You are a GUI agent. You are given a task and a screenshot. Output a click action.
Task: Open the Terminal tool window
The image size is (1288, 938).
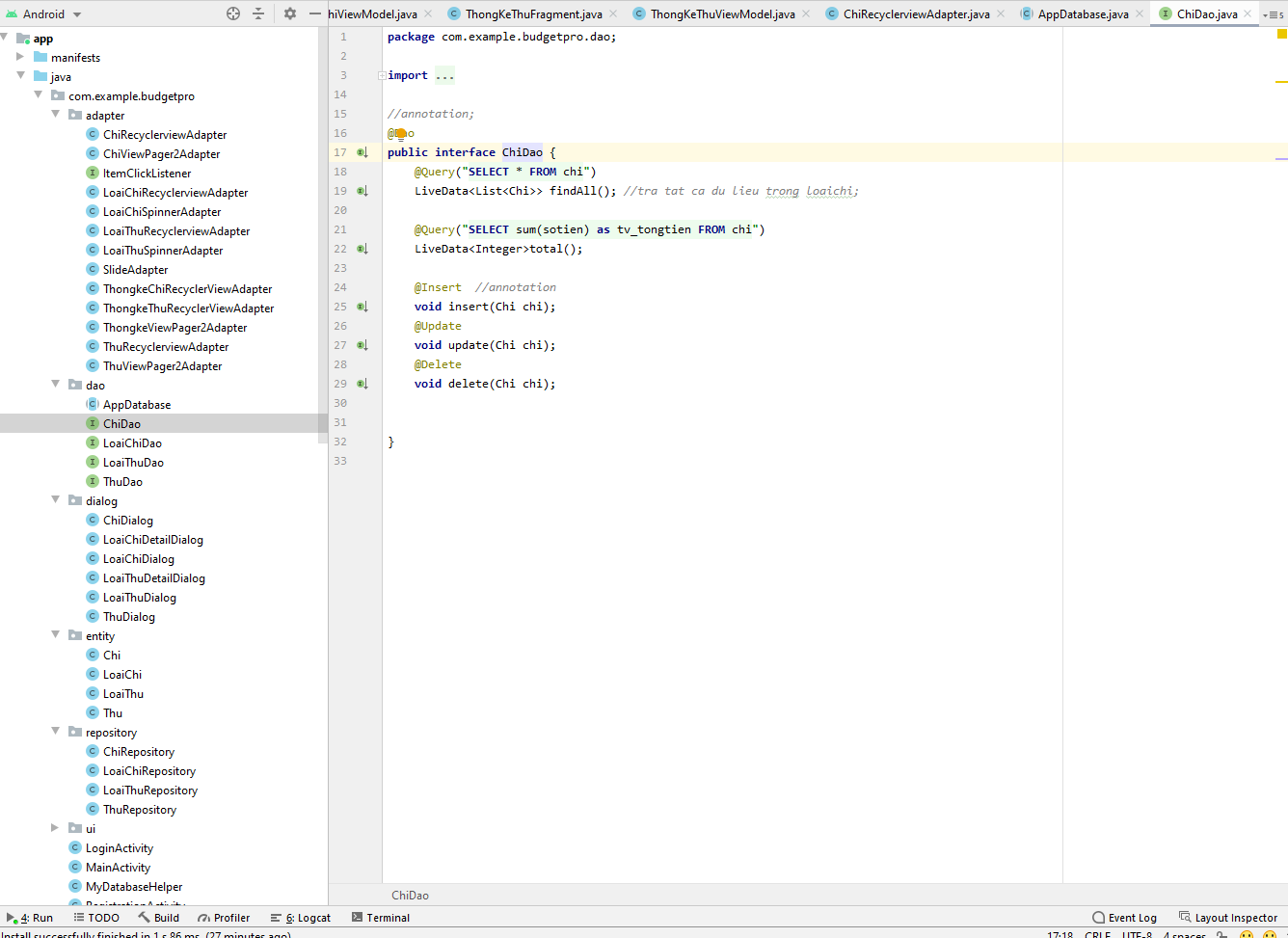click(381, 918)
